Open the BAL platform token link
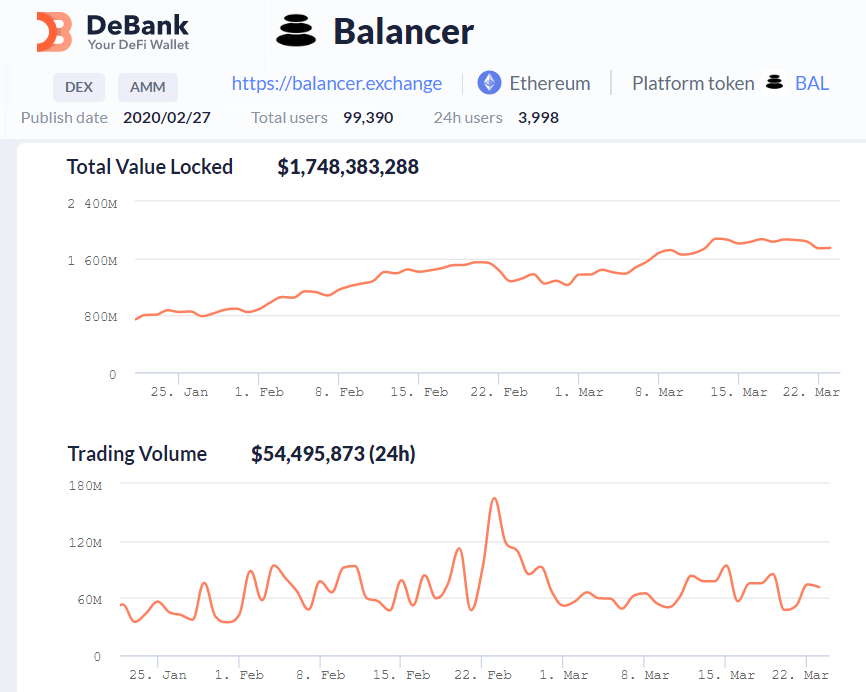Image resolution: width=866 pixels, height=692 pixels. (811, 83)
